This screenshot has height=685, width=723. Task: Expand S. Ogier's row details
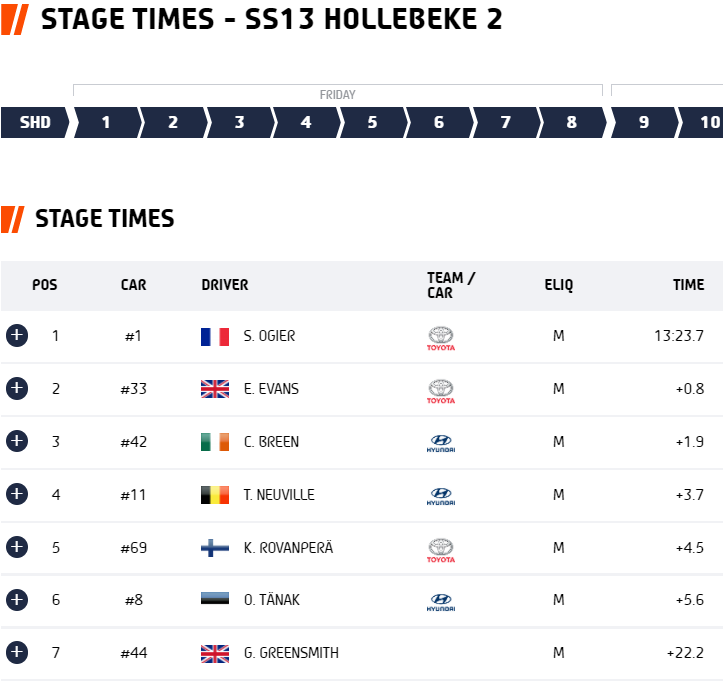[x=17, y=335]
